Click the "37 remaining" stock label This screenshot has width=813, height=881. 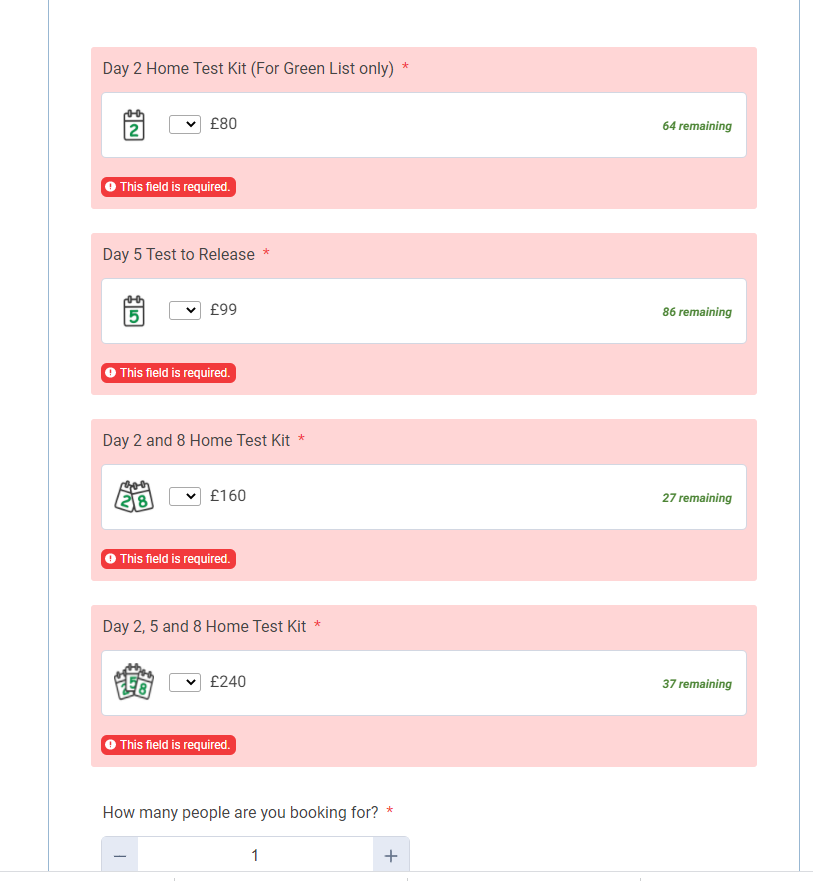point(696,684)
